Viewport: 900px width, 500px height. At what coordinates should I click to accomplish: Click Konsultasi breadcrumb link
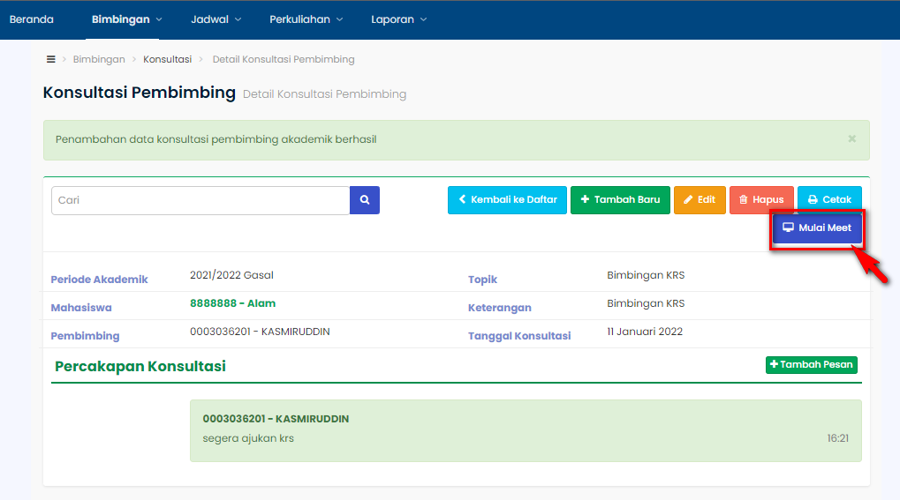[167, 59]
